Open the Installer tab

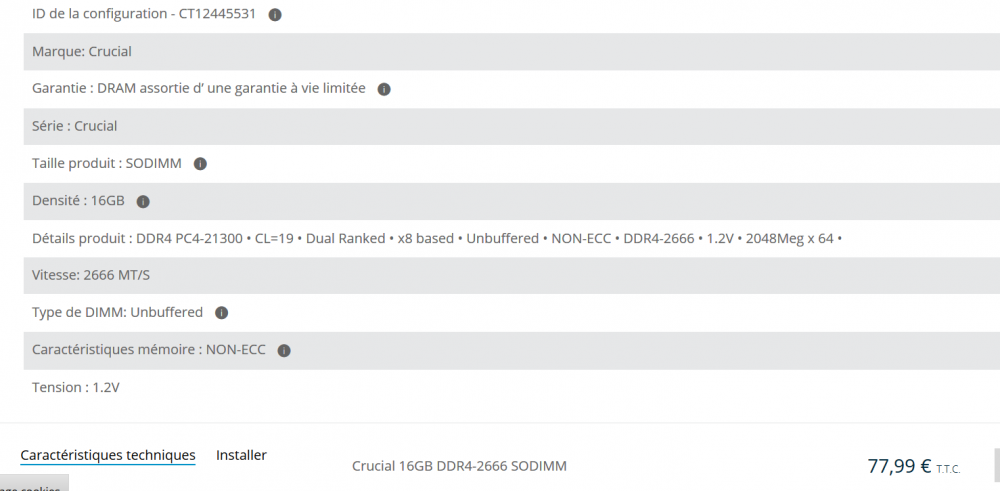tap(241, 455)
